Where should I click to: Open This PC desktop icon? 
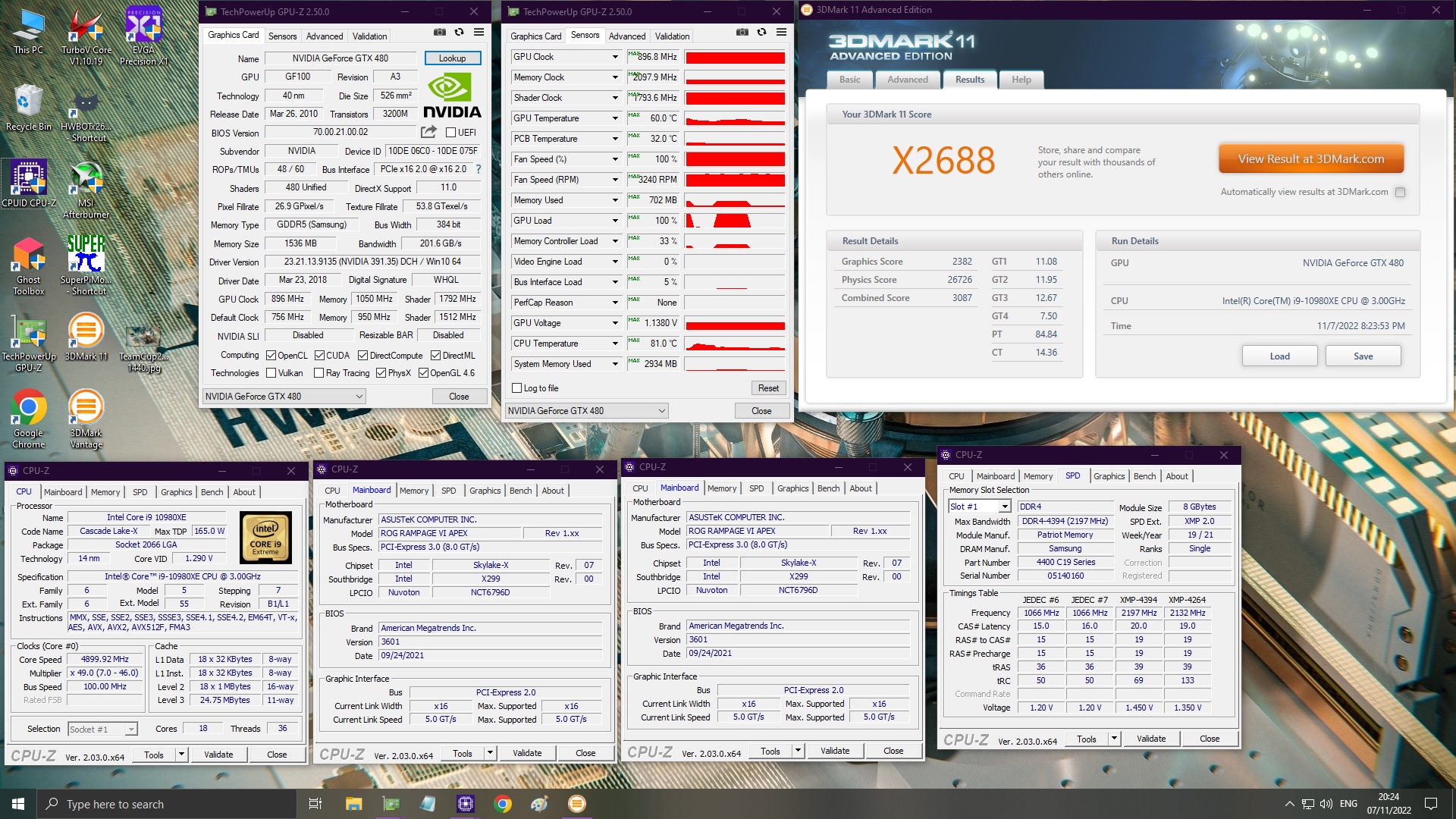point(28,32)
